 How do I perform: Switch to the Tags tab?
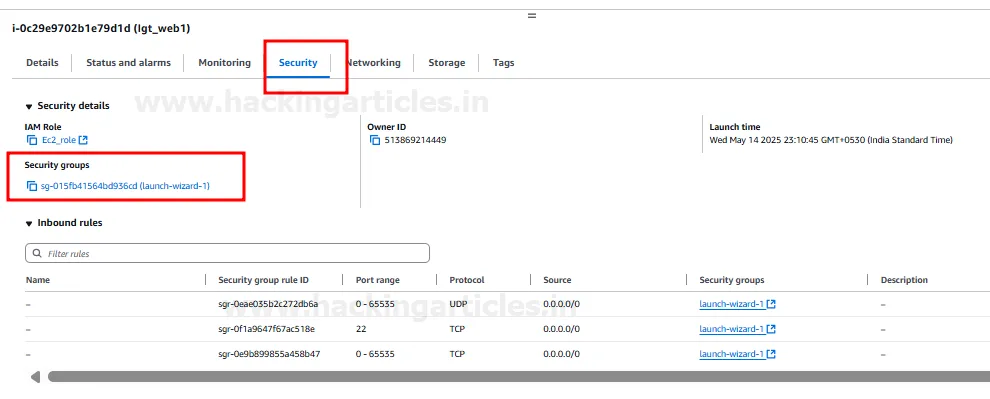tap(503, 63)
